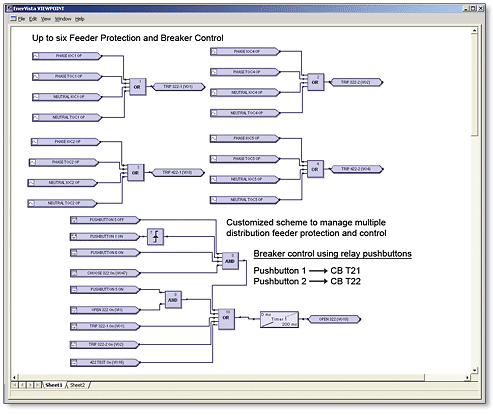The image size is (493, 415).
Task: Select the TRIP 322-2 On input block
Action: [x=105, y=345]
